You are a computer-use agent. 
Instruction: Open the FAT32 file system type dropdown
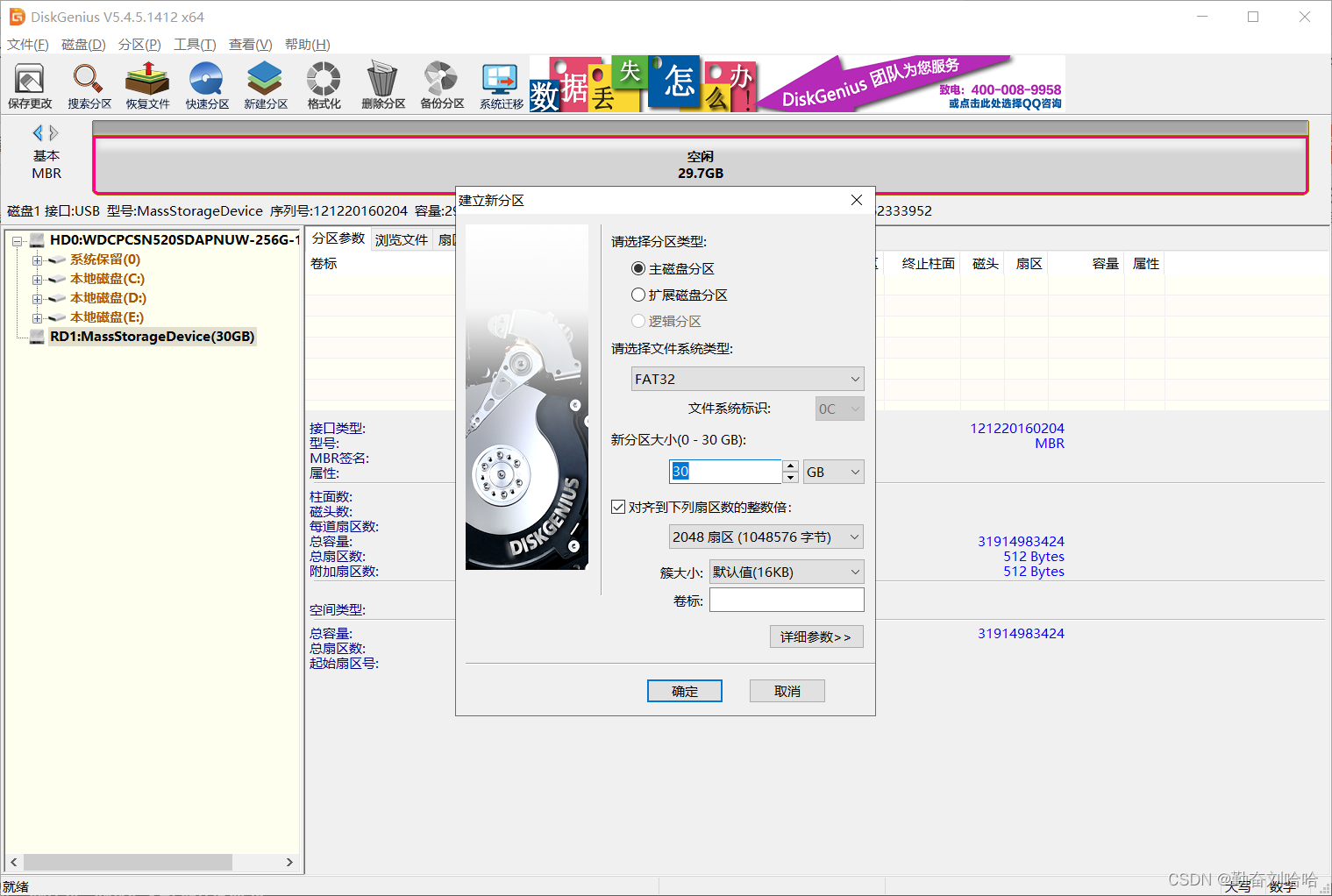tap(748, 379)
